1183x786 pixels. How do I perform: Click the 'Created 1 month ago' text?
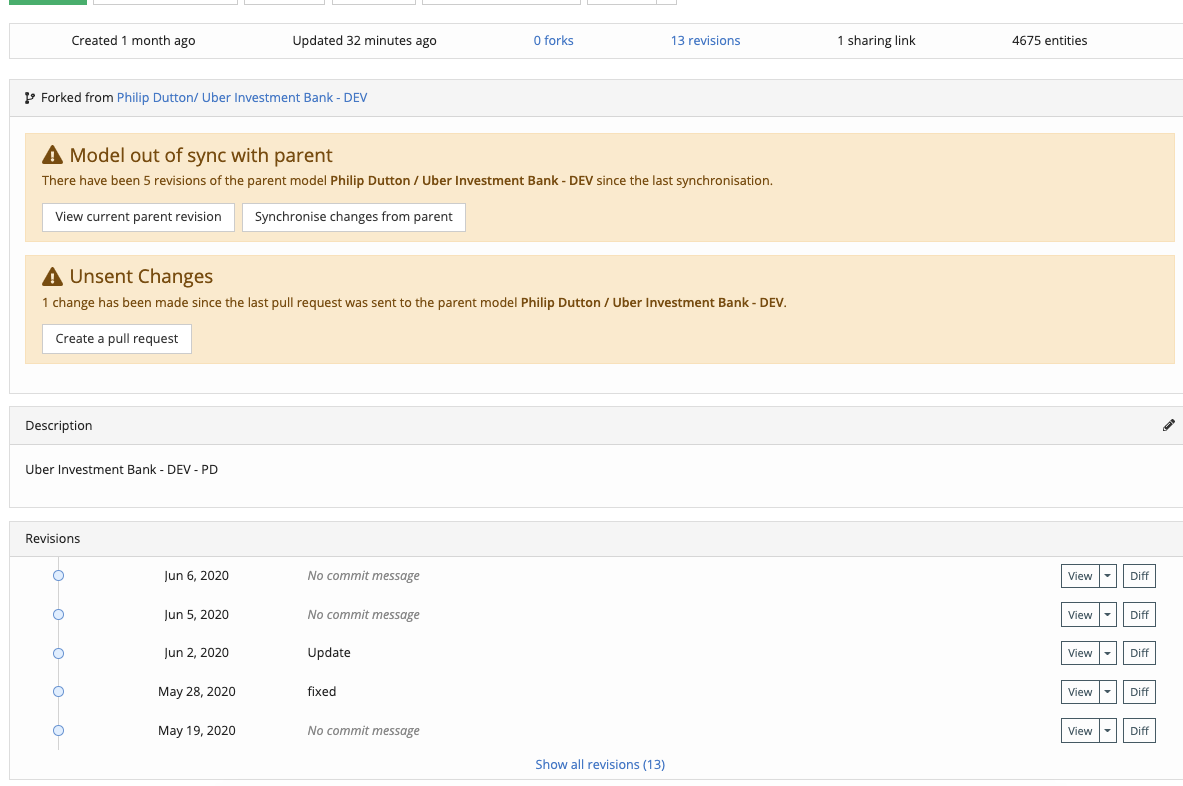tap(134, 41)
